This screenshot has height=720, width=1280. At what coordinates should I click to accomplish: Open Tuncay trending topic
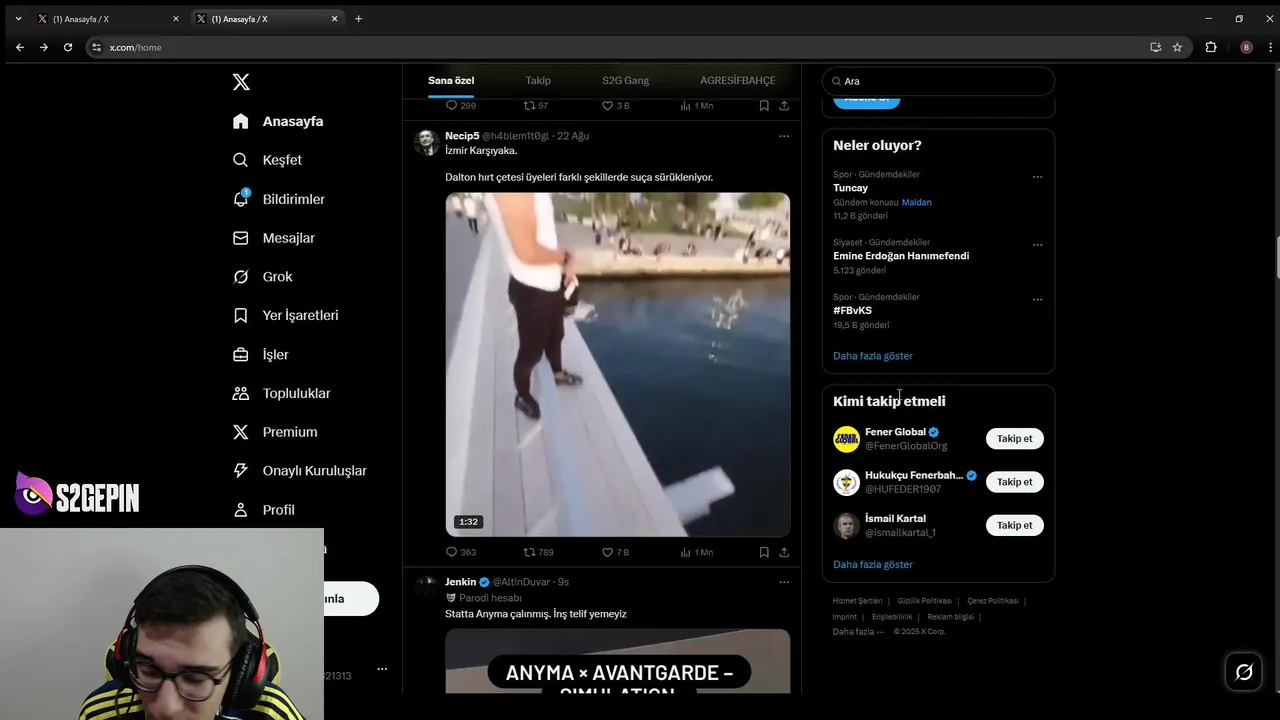[850, 188]
